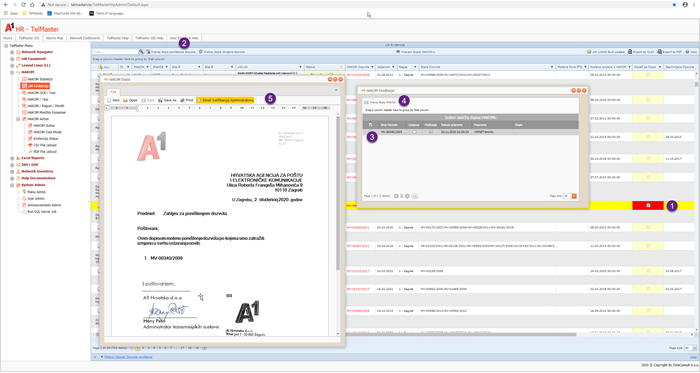Open the filter dropdown on Site B column
The image size is (700, 373).
[232, 67]
